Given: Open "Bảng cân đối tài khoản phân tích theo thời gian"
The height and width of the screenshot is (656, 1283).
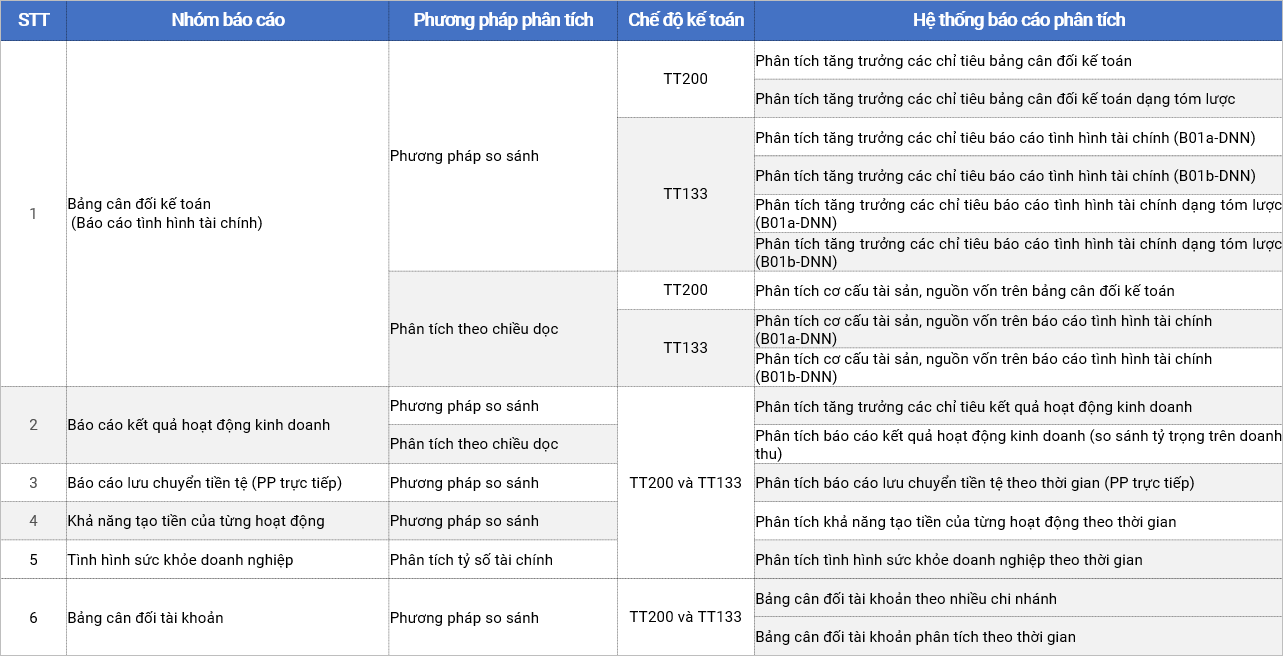Looking at the screenshot, I should pos(915,637).
